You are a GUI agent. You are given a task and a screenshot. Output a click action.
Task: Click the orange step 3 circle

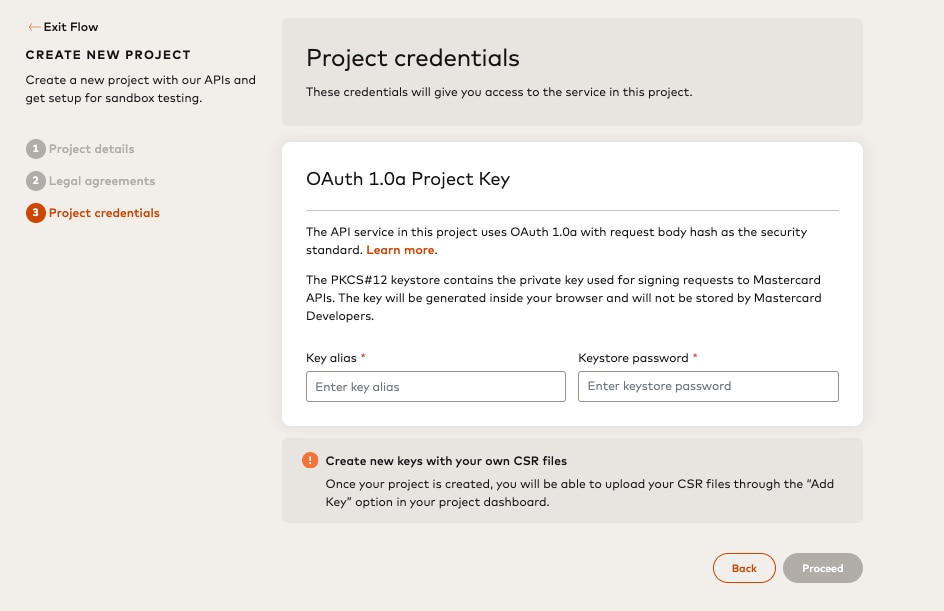[x=36, y=213]
